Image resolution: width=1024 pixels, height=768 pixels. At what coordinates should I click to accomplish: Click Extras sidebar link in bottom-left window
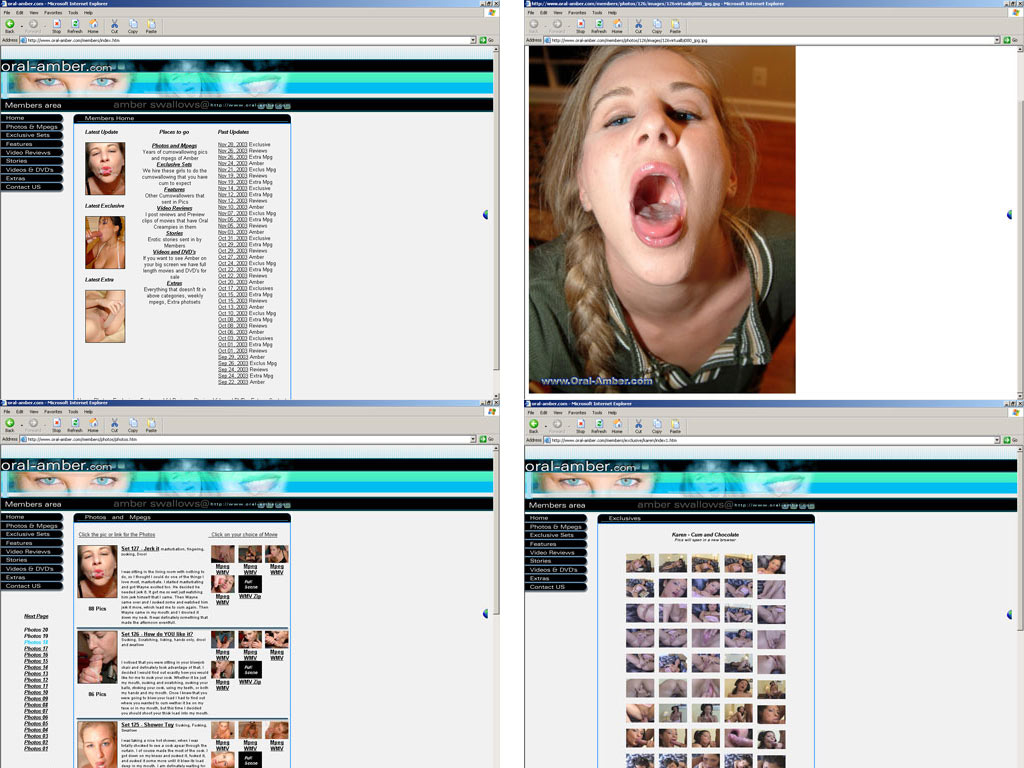[31, 577]
